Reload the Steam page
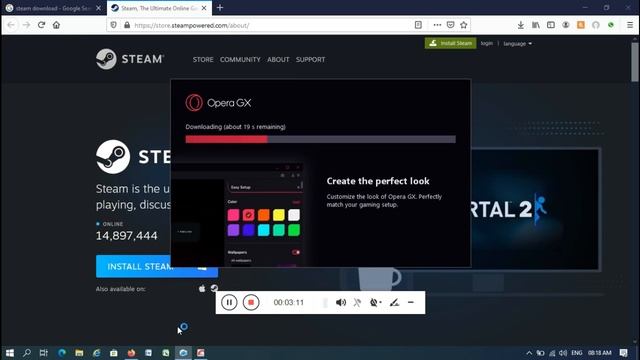 pos(41,25)
